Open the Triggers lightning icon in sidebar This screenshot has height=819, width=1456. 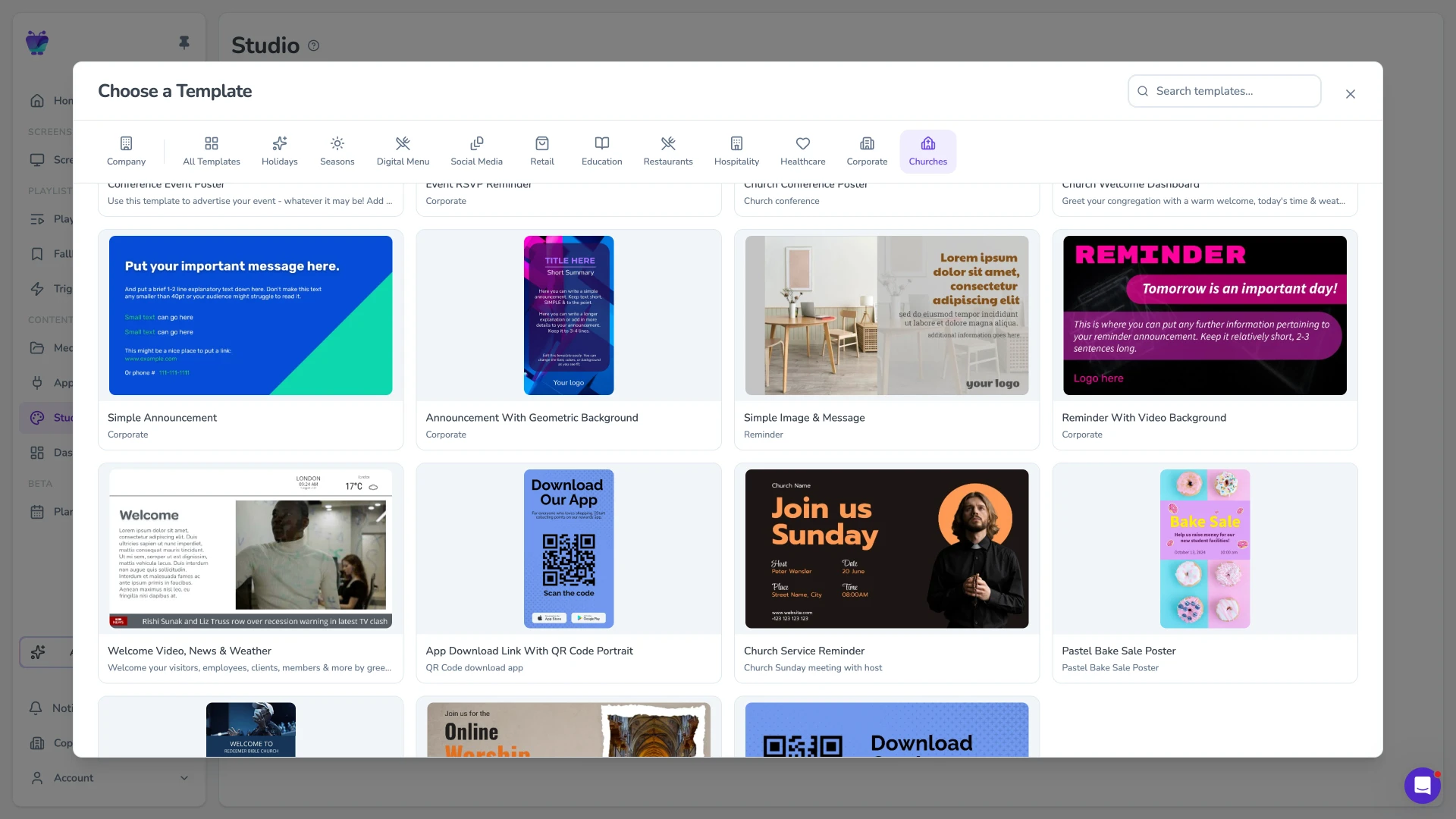tap(37, 289)
